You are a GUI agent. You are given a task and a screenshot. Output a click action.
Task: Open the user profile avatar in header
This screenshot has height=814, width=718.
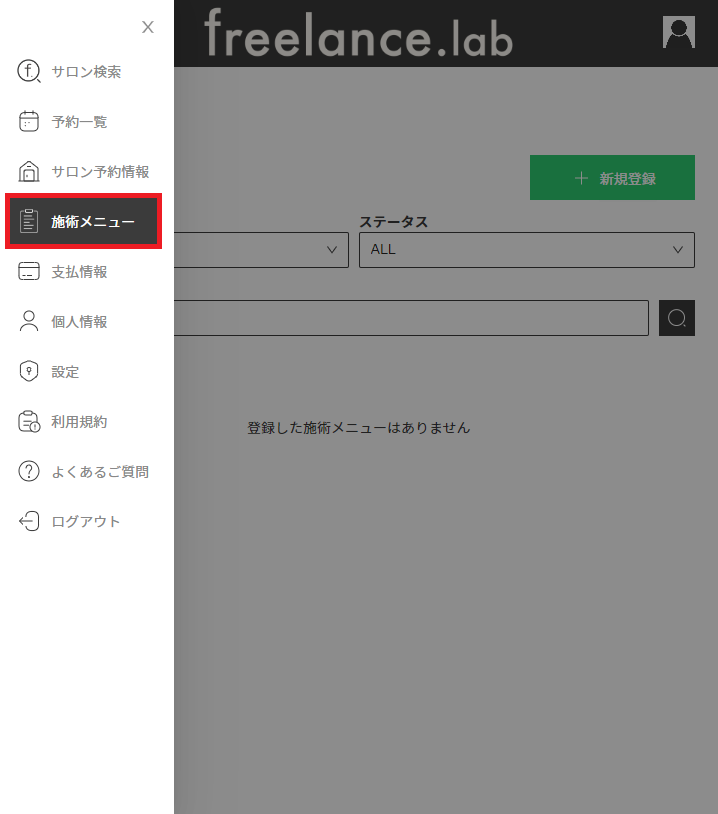click(x=678, y=32)
